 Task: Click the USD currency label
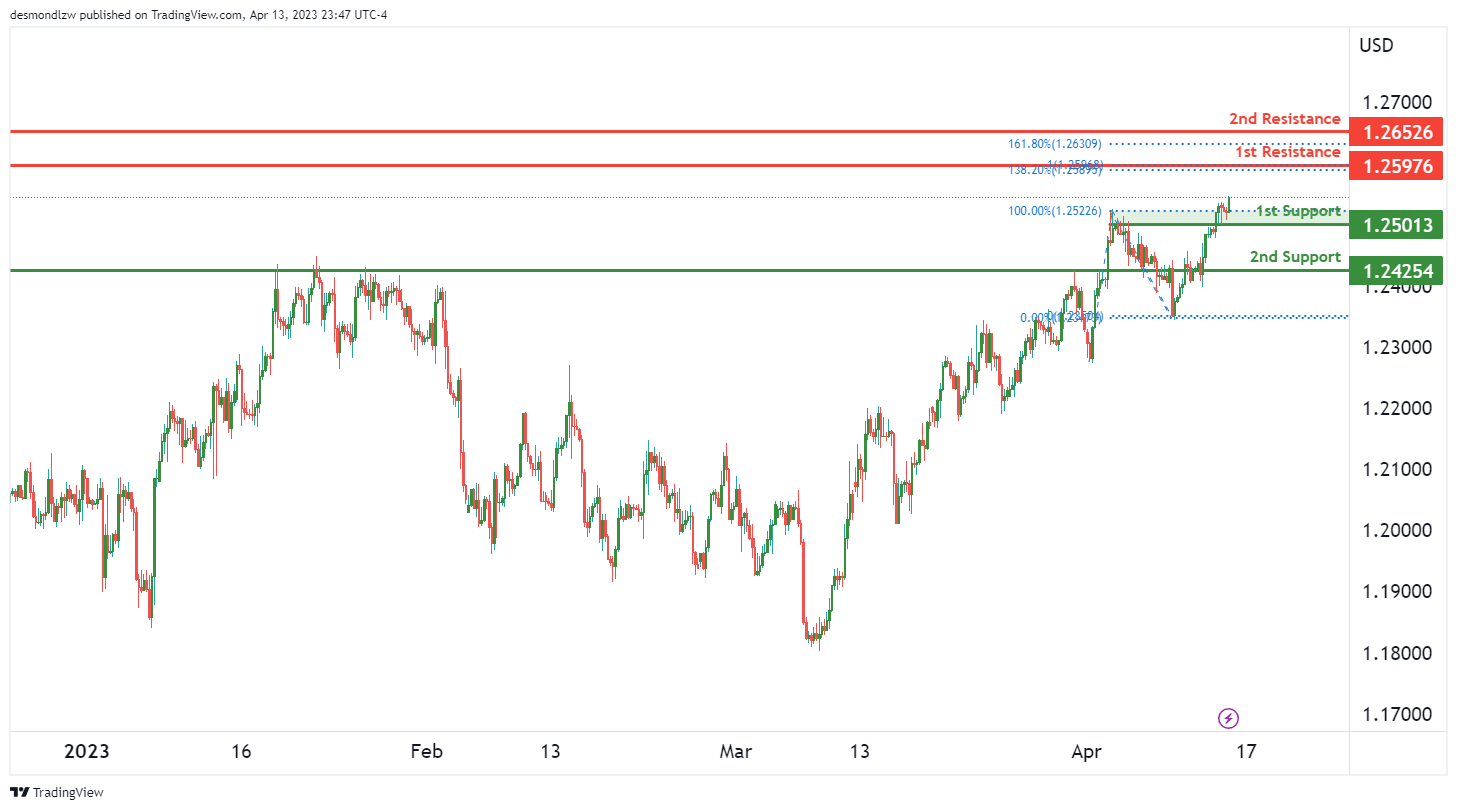1376,45
